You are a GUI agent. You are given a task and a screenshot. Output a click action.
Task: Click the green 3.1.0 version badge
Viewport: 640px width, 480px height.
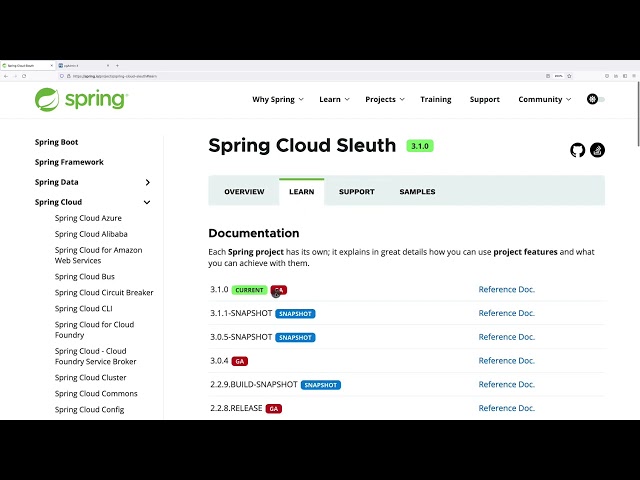pyautogui.click(x=420, y=146)
